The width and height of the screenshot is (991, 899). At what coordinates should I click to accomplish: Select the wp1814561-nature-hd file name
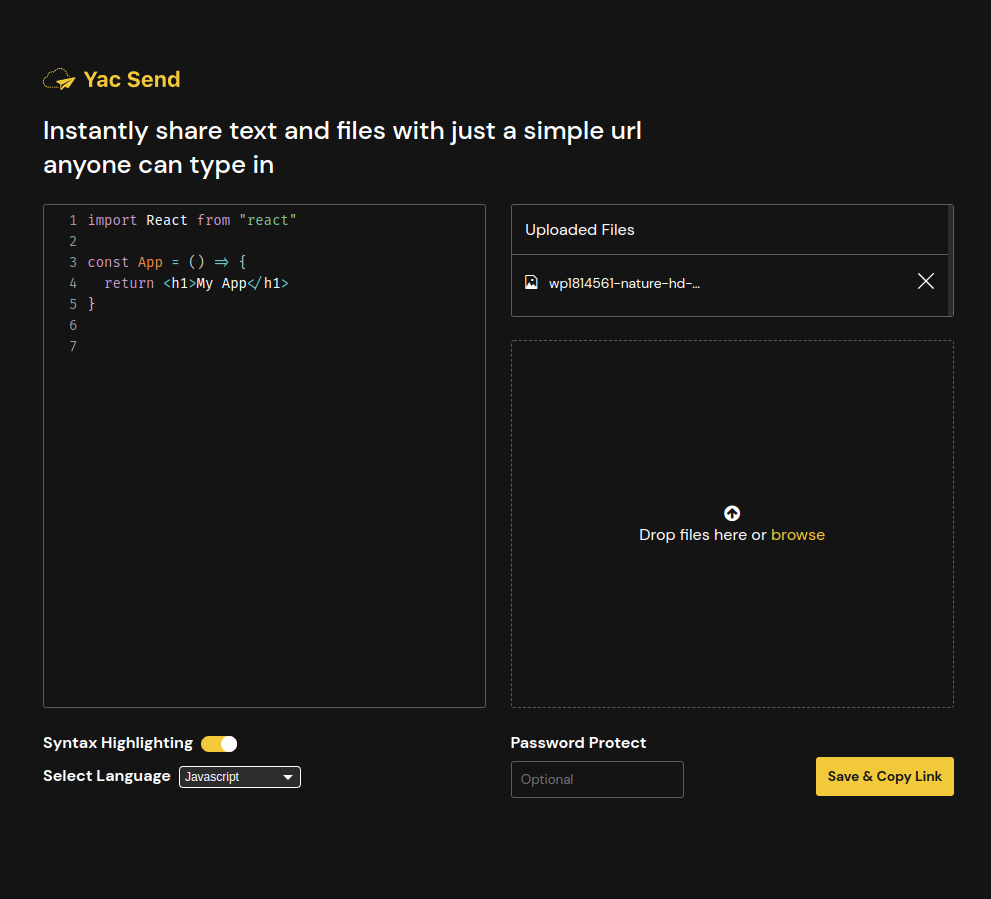[624, 283]
